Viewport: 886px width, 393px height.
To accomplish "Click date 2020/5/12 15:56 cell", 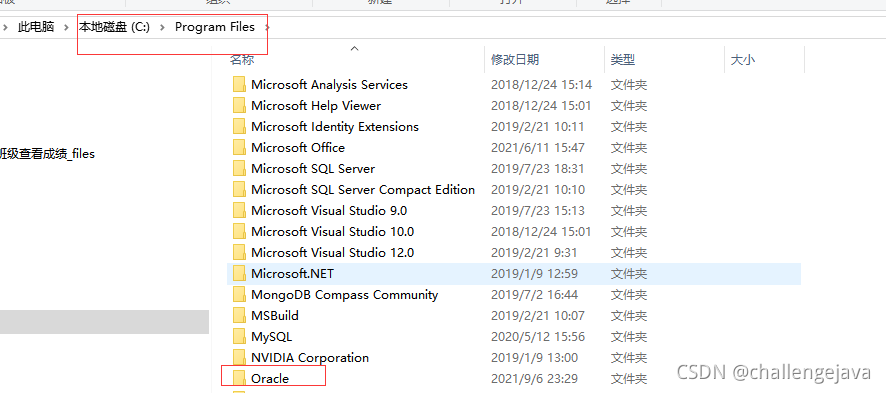I will point(538,337).
